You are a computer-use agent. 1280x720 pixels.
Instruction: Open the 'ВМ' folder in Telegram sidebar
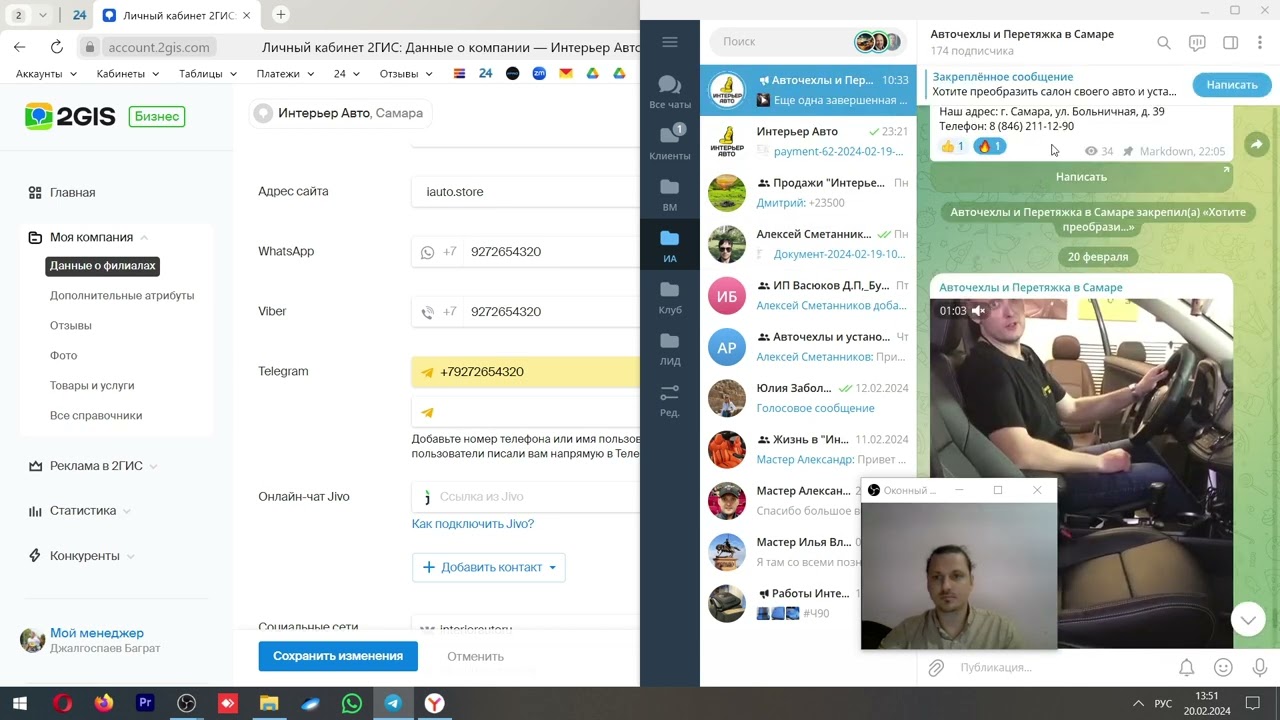[669, 194]
